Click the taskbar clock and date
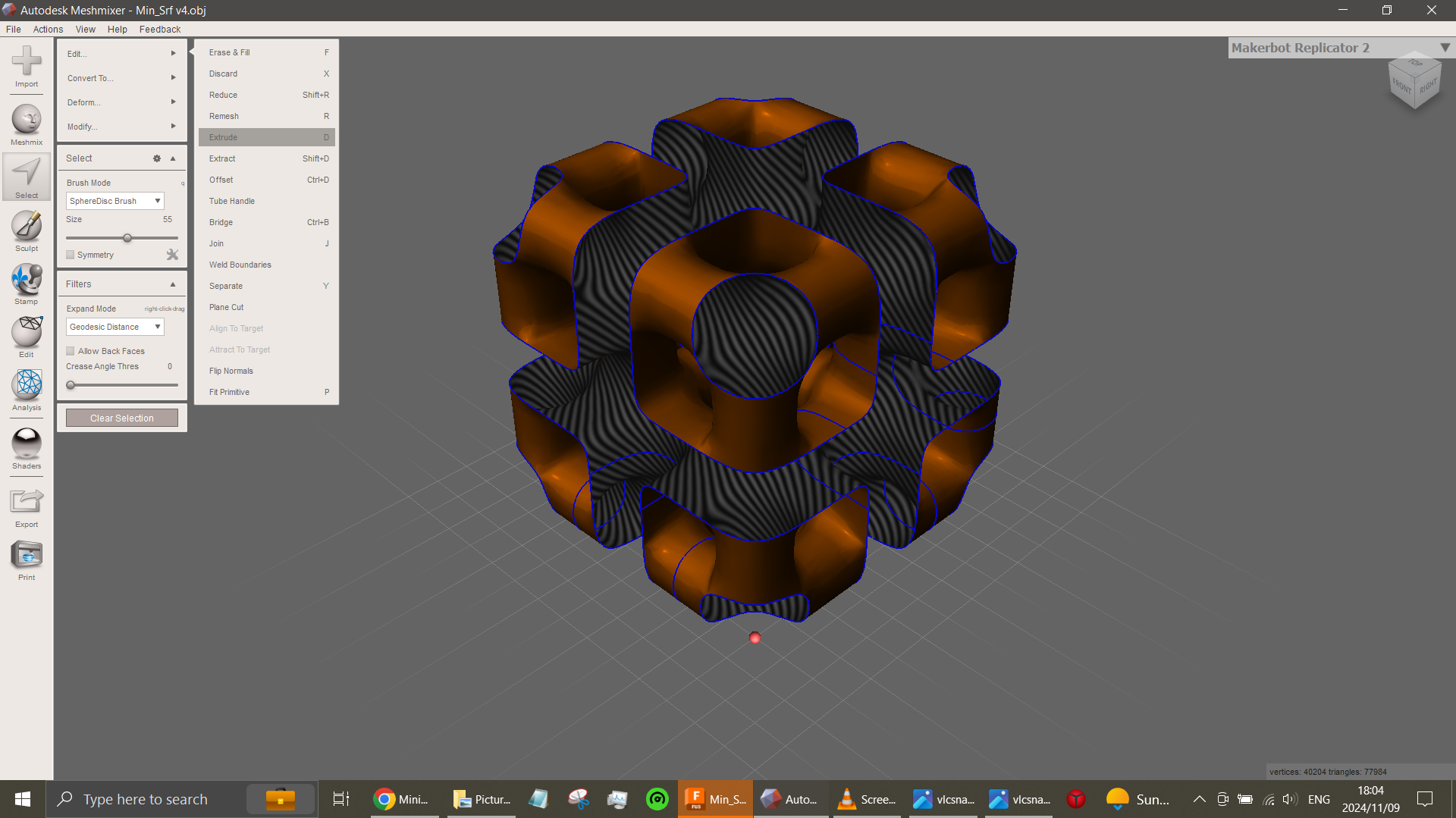Viewport: 1456px width, 818px height. [x=1370, y=799]
